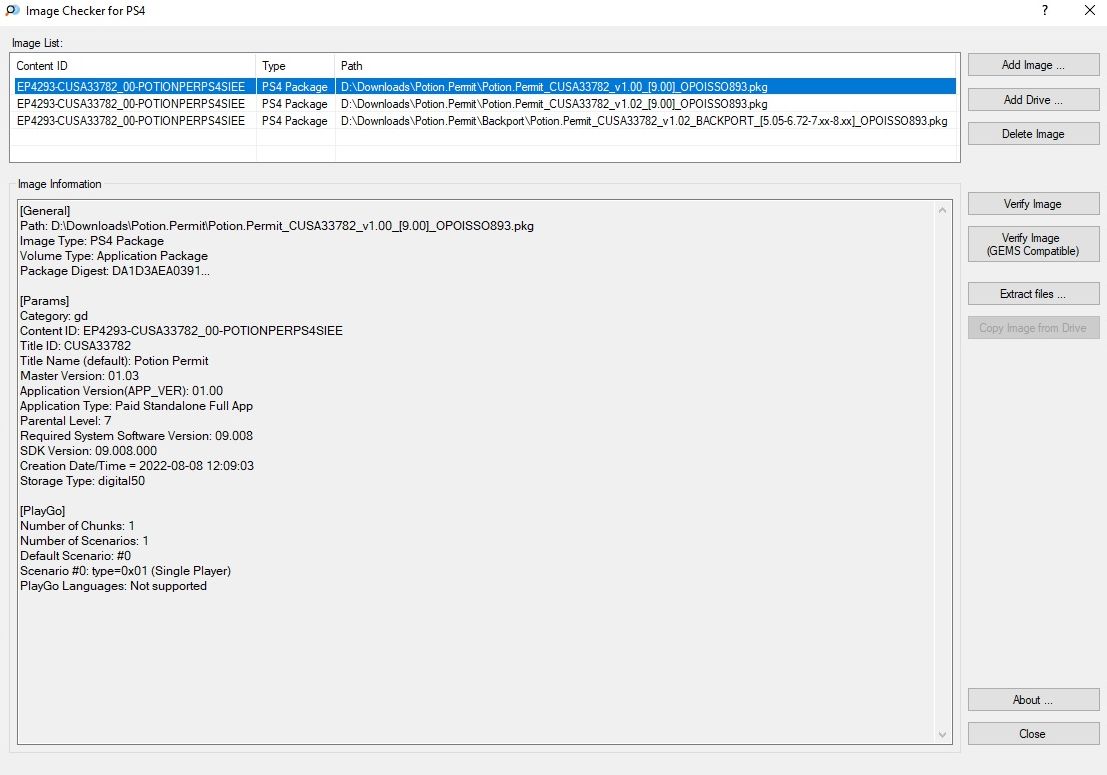Select the v1.00 [9.00] package row
The height and width of the screenshot is (775, 1107).
tap(485, 87)
